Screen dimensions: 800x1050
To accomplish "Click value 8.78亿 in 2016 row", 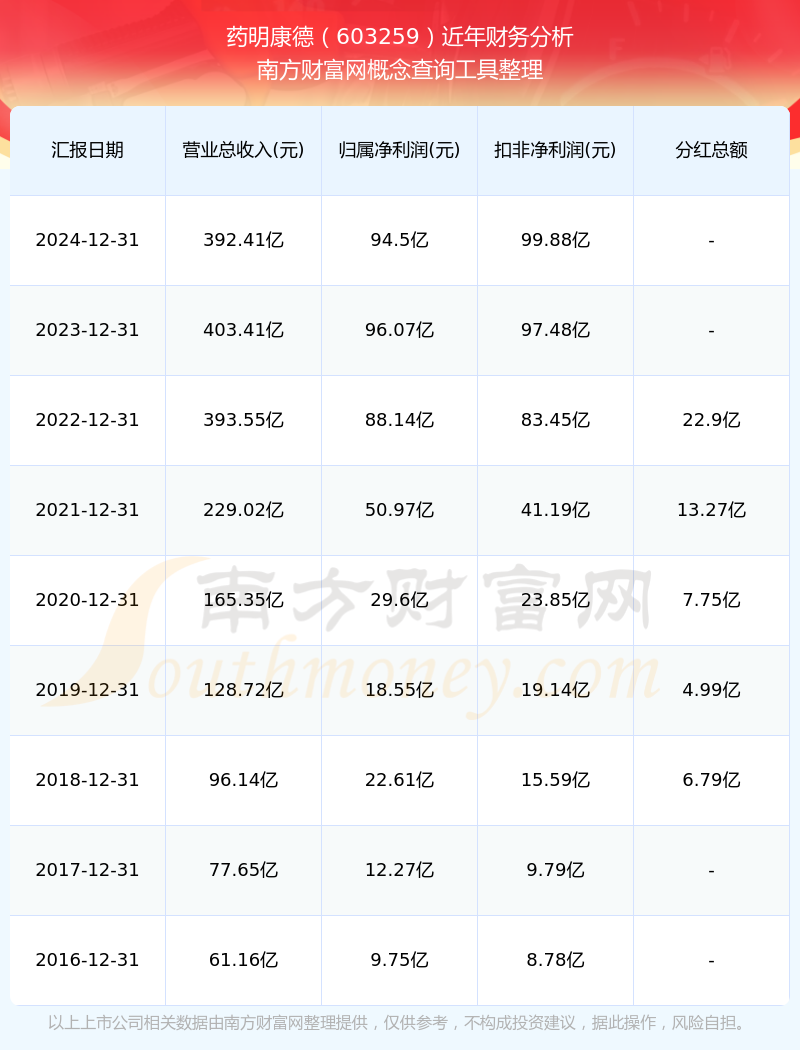I will (556, 960).
